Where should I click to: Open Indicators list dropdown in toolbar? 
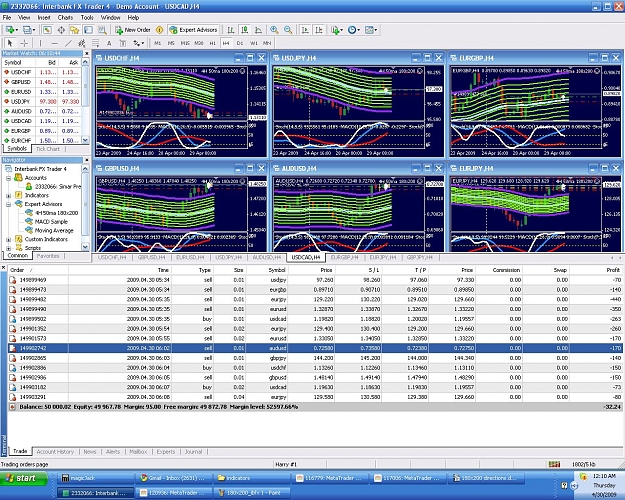(x=336, y=30)
